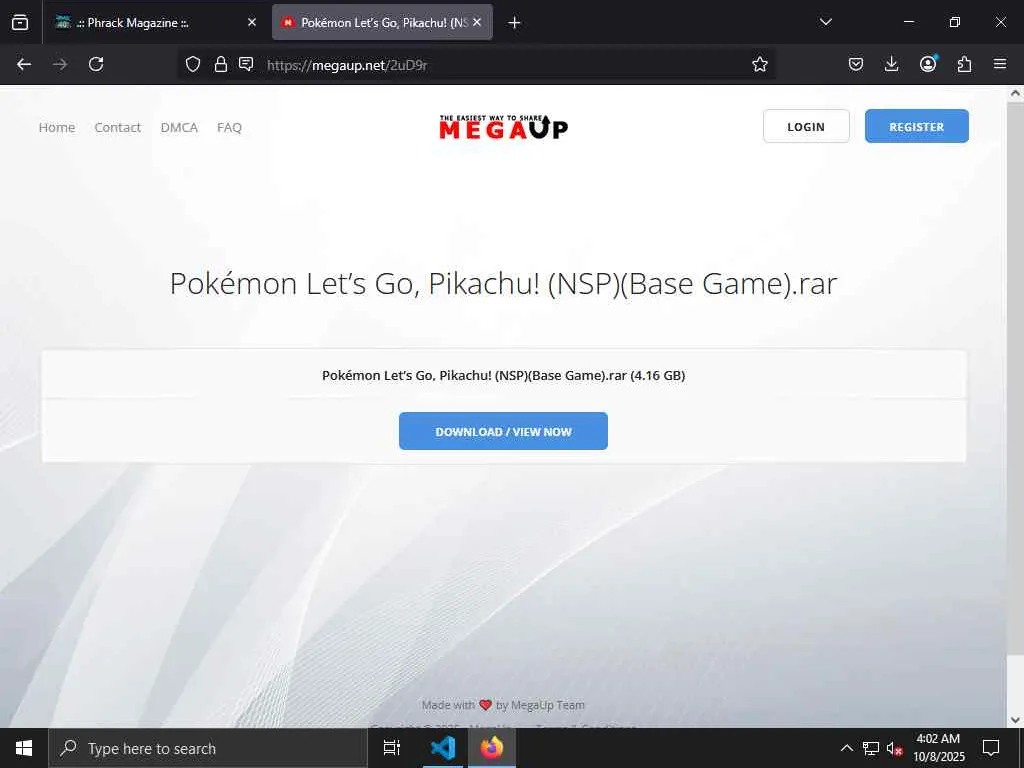
Task: Open the network status tray icon
Action: pos(871,748)
